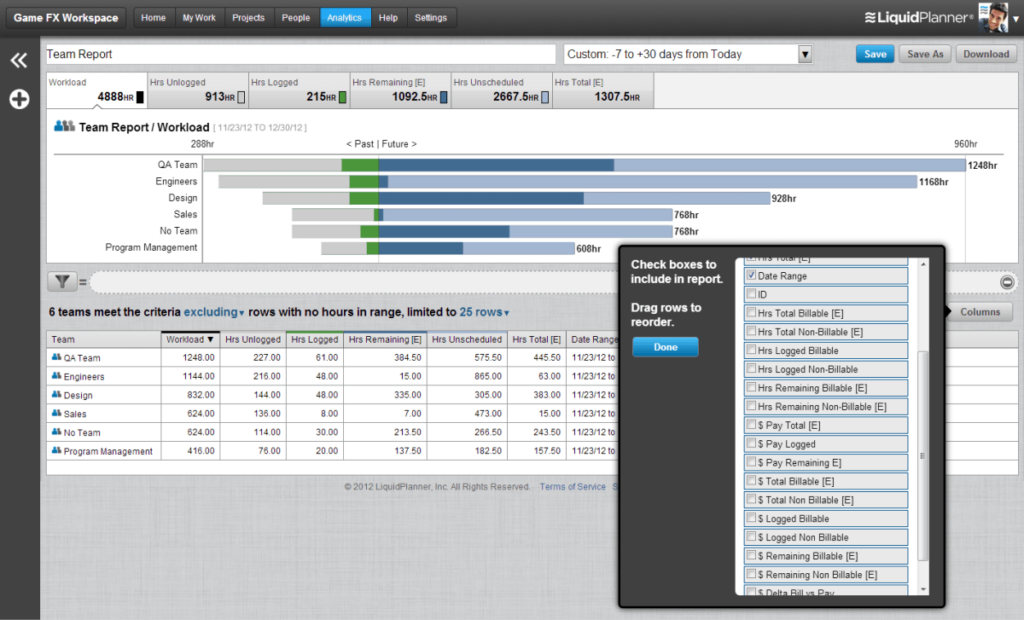Screen dimensions: 1024x620
Task: Click the Save button
Action: 875,54
